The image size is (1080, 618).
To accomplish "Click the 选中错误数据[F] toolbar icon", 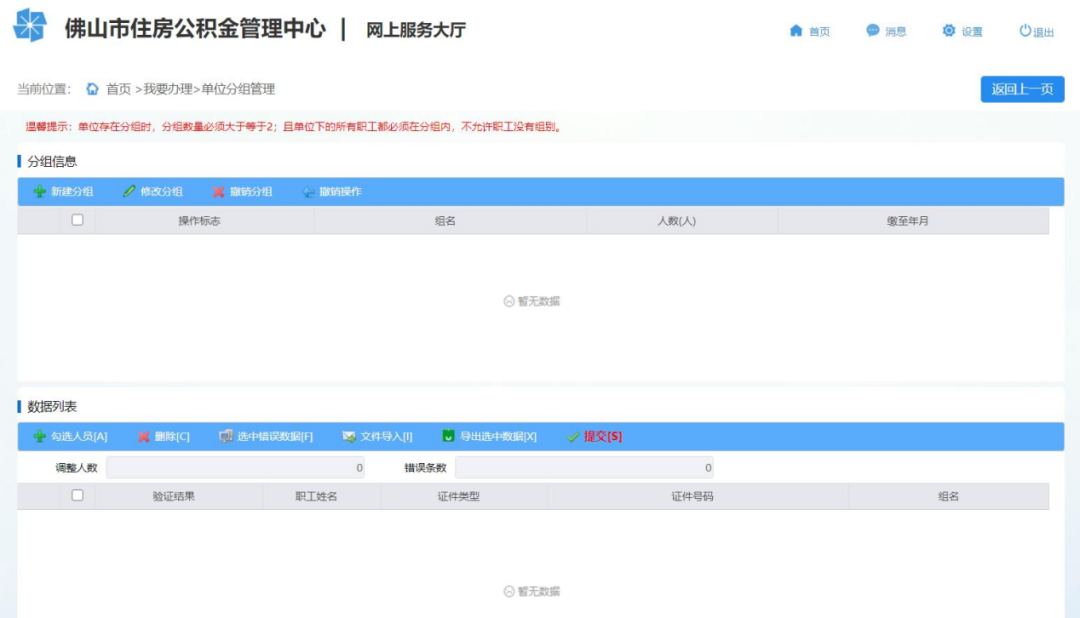I will click(226, 437).
